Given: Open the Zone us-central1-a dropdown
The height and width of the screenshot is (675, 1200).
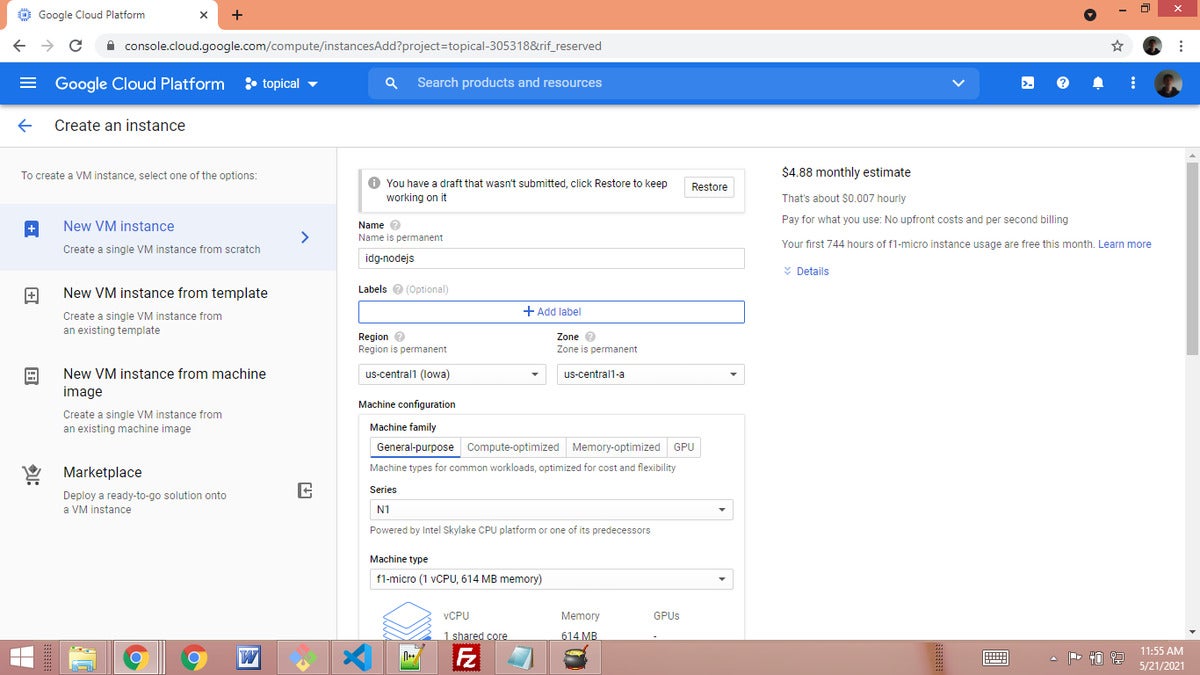Looking at the screenshot, I should 650,375.
